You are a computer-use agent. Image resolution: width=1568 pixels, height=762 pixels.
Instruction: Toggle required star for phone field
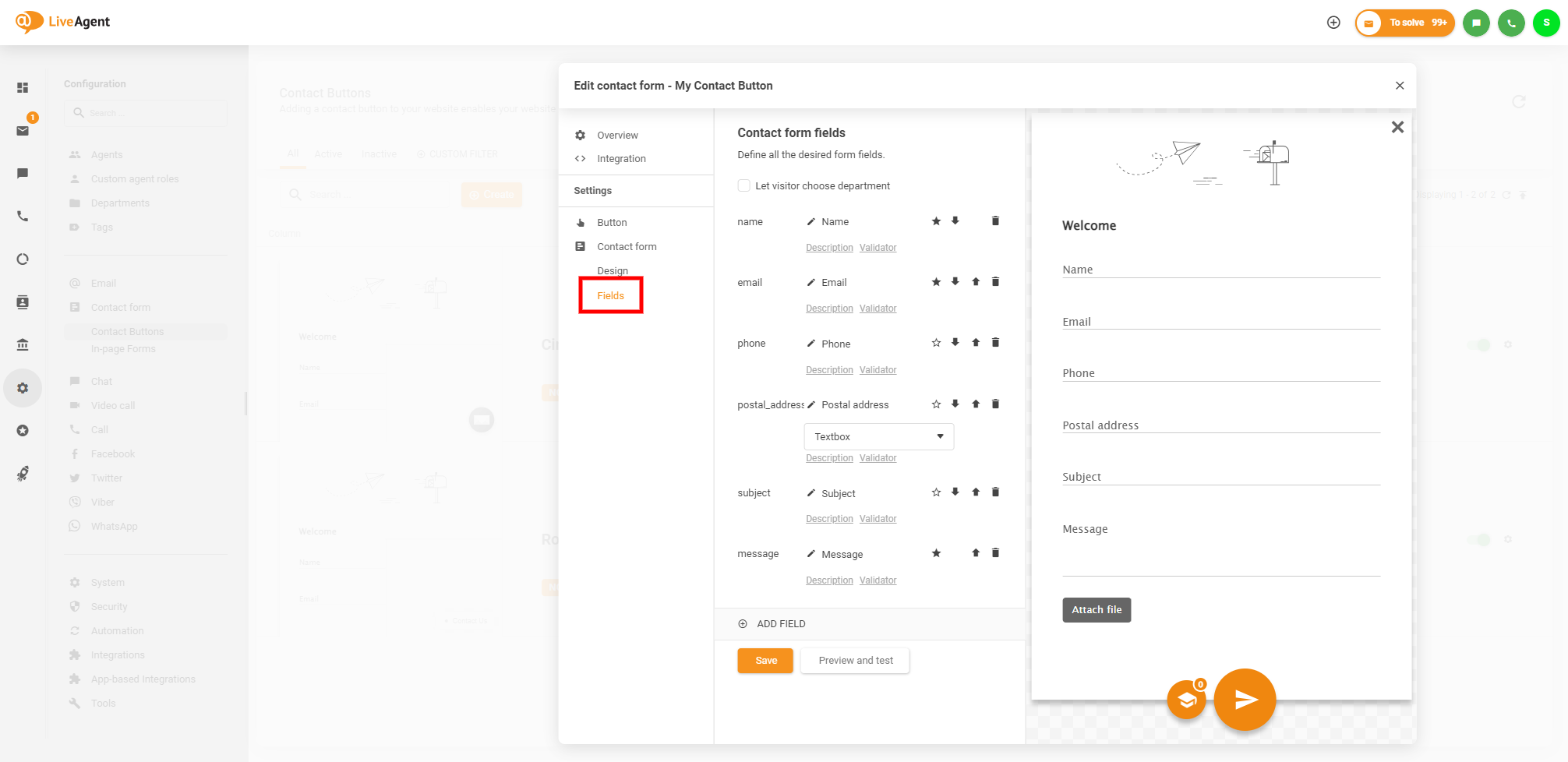[936, 343]
